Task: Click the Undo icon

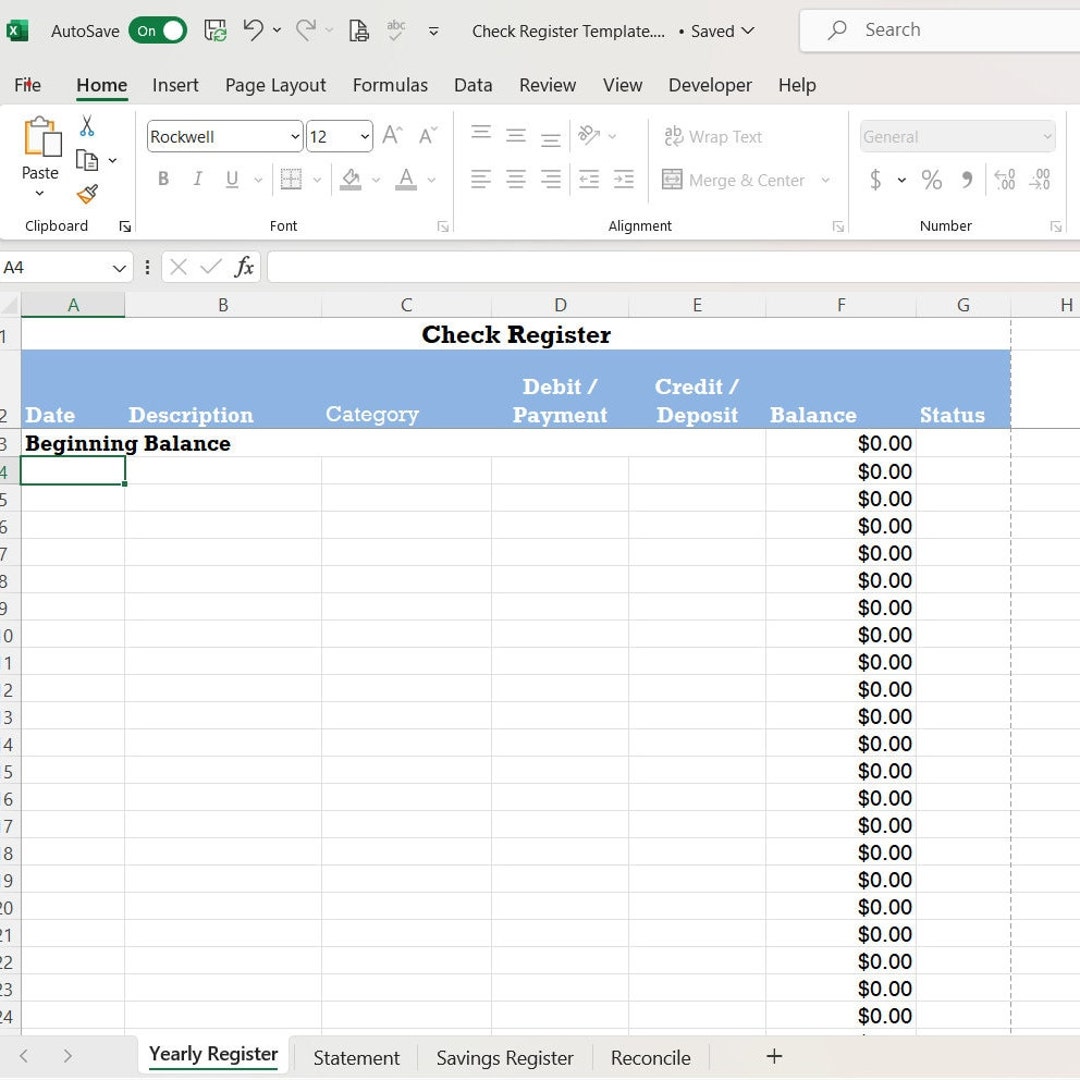Action: tap(254, 31)
